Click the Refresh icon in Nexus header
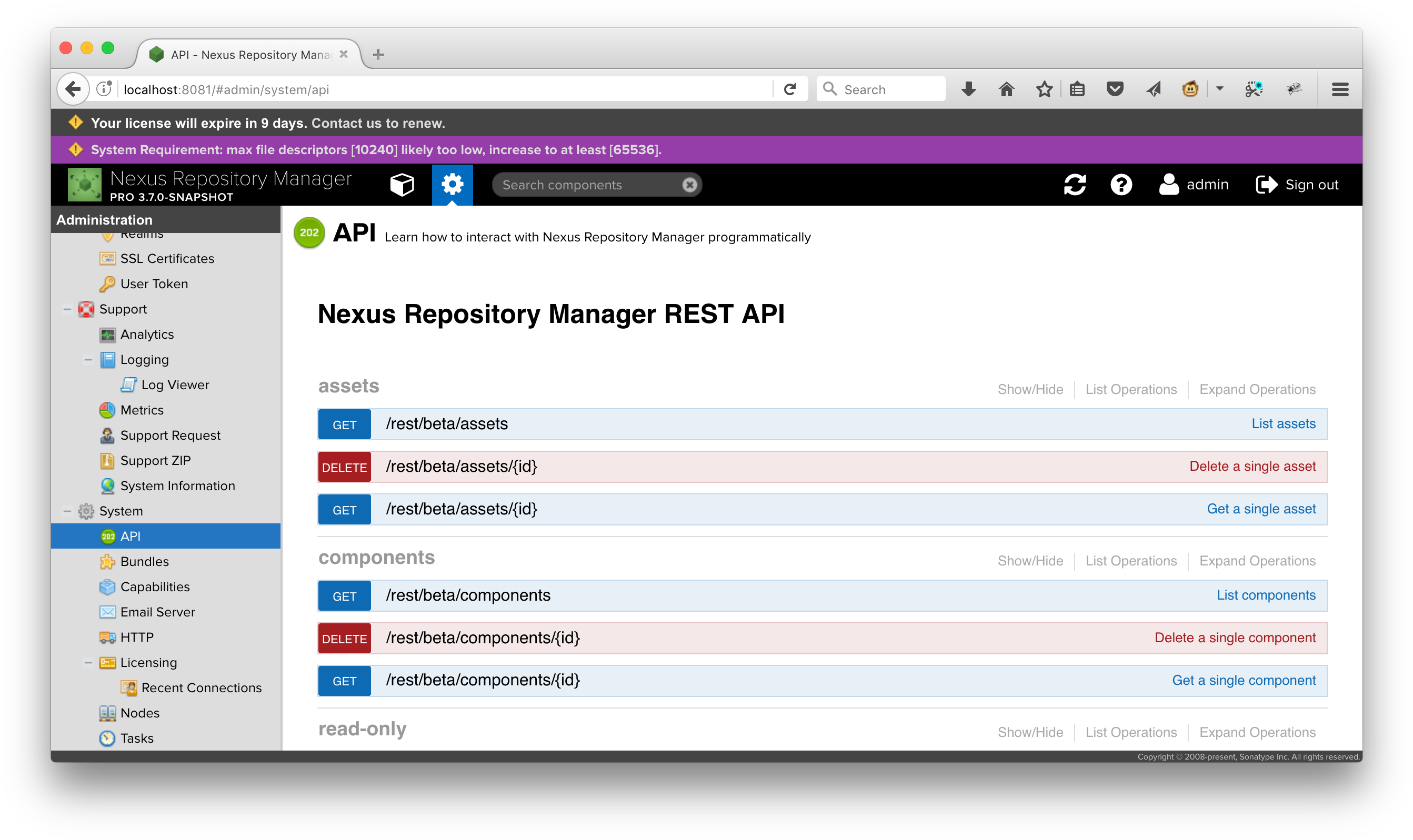This screenshot has width=1413, height=840. point(1074,185)
